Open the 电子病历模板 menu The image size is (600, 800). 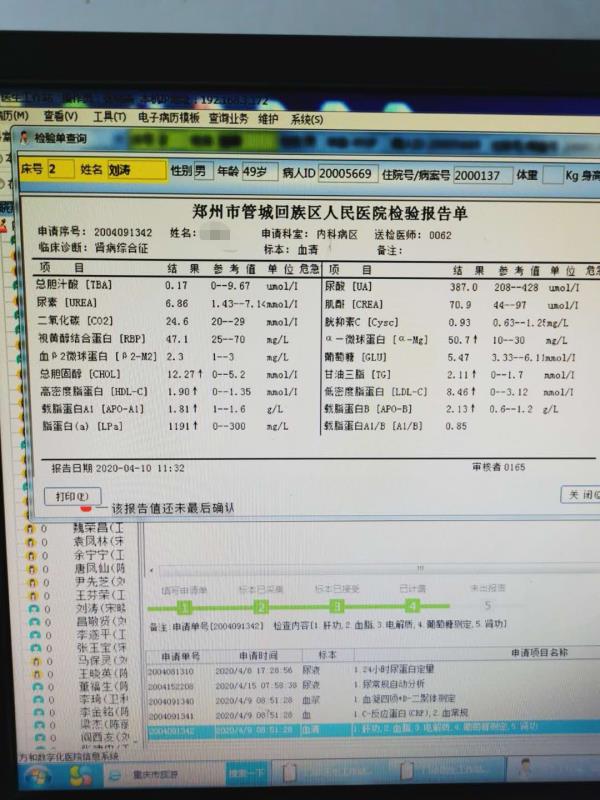tap(168, 117)
